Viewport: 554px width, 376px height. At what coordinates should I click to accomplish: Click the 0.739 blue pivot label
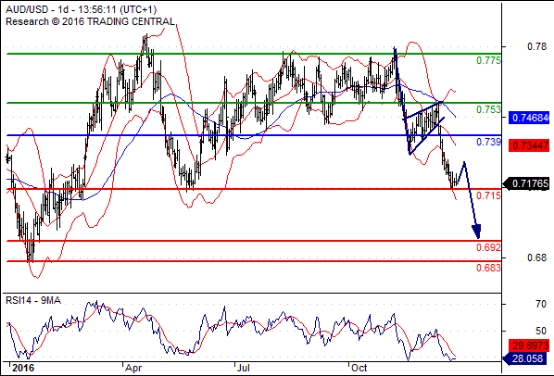489,142
